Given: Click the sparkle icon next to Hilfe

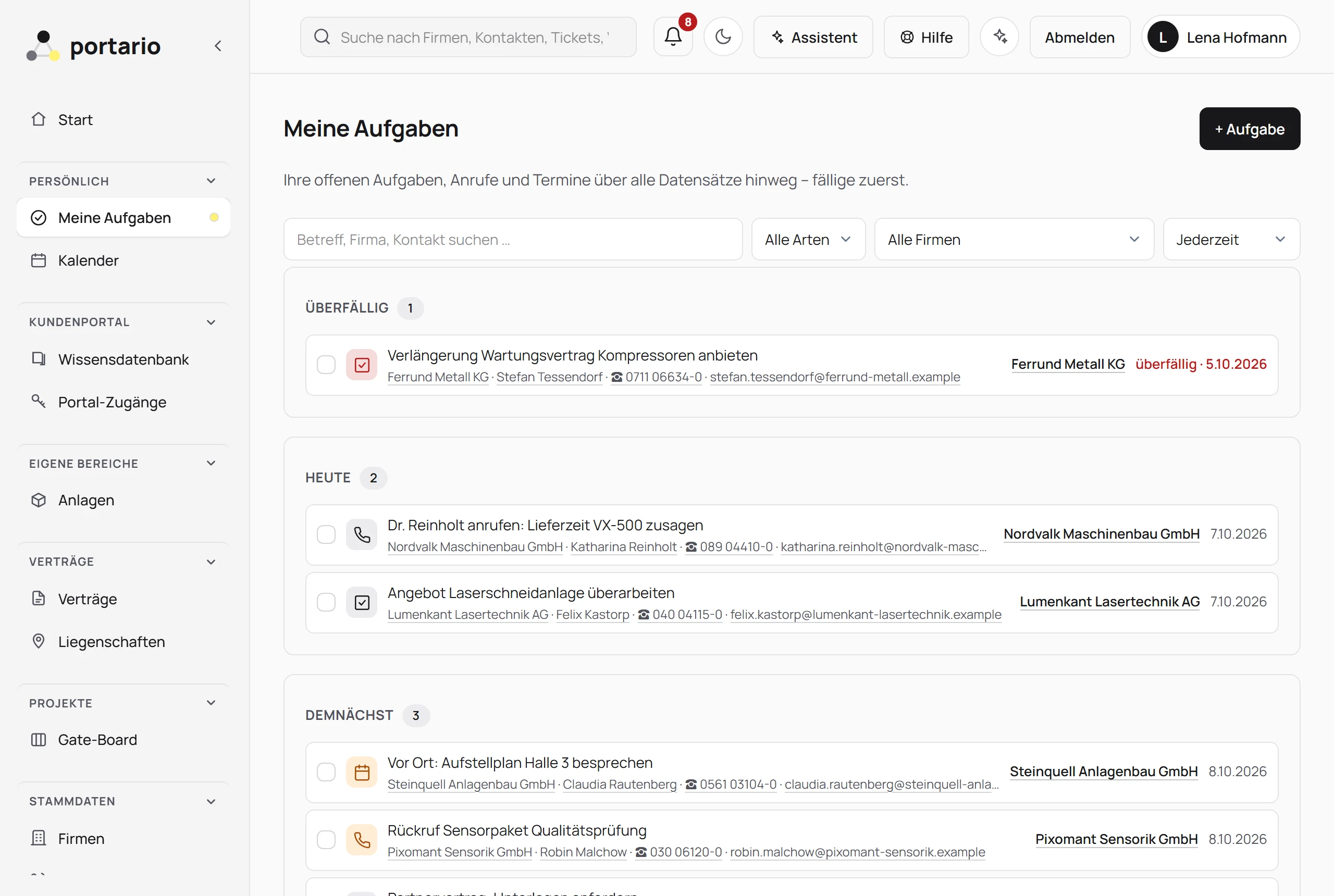Looking at the screenshot, I should click(x=999, y=37).
